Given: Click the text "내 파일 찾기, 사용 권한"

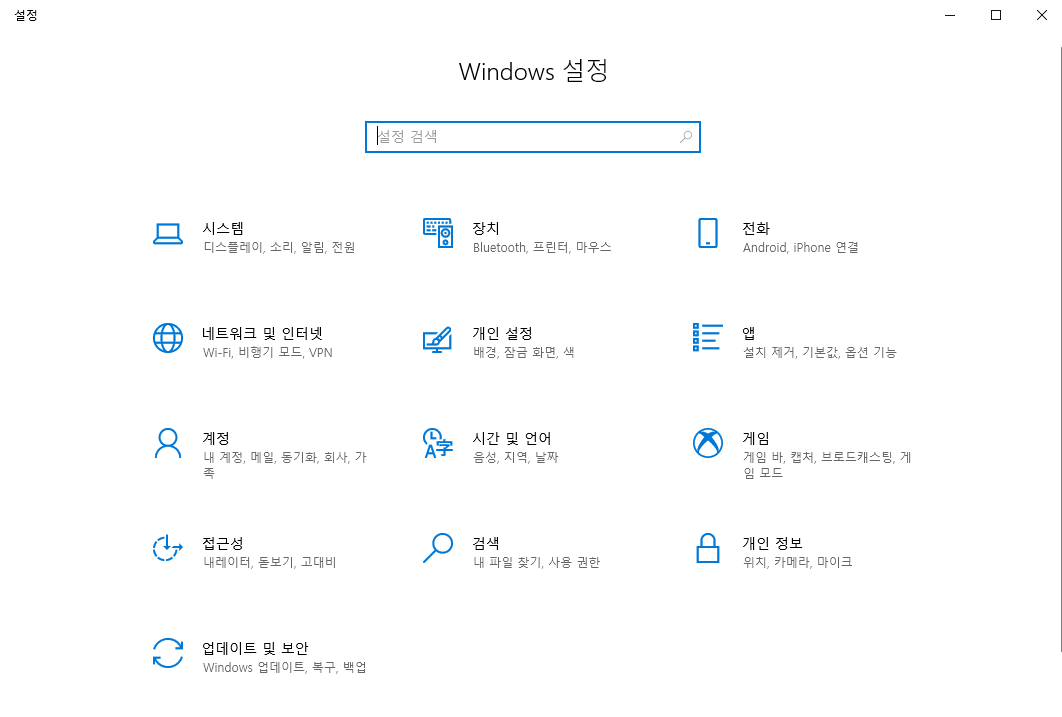Looking at the screenshot, I should click(x=536, y=563).
